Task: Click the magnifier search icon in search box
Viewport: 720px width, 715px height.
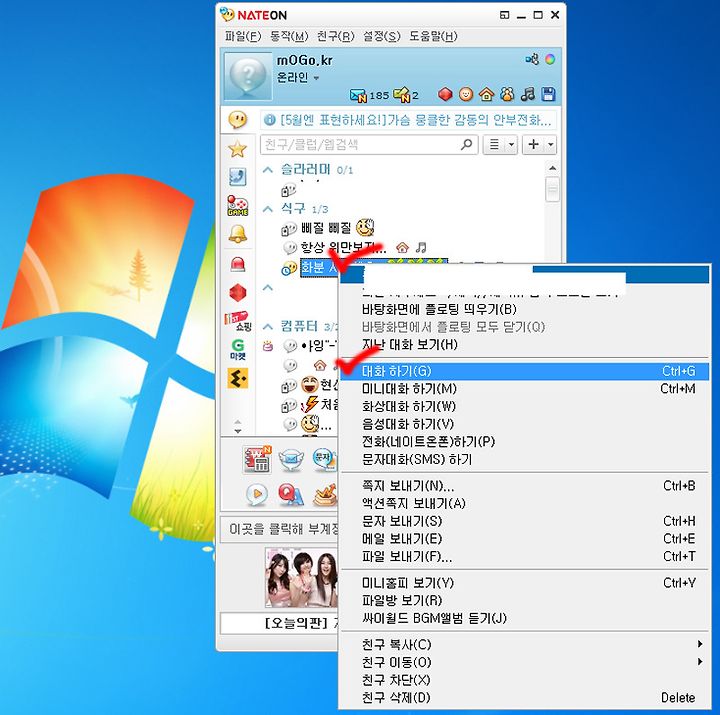Action: (466, 145)
